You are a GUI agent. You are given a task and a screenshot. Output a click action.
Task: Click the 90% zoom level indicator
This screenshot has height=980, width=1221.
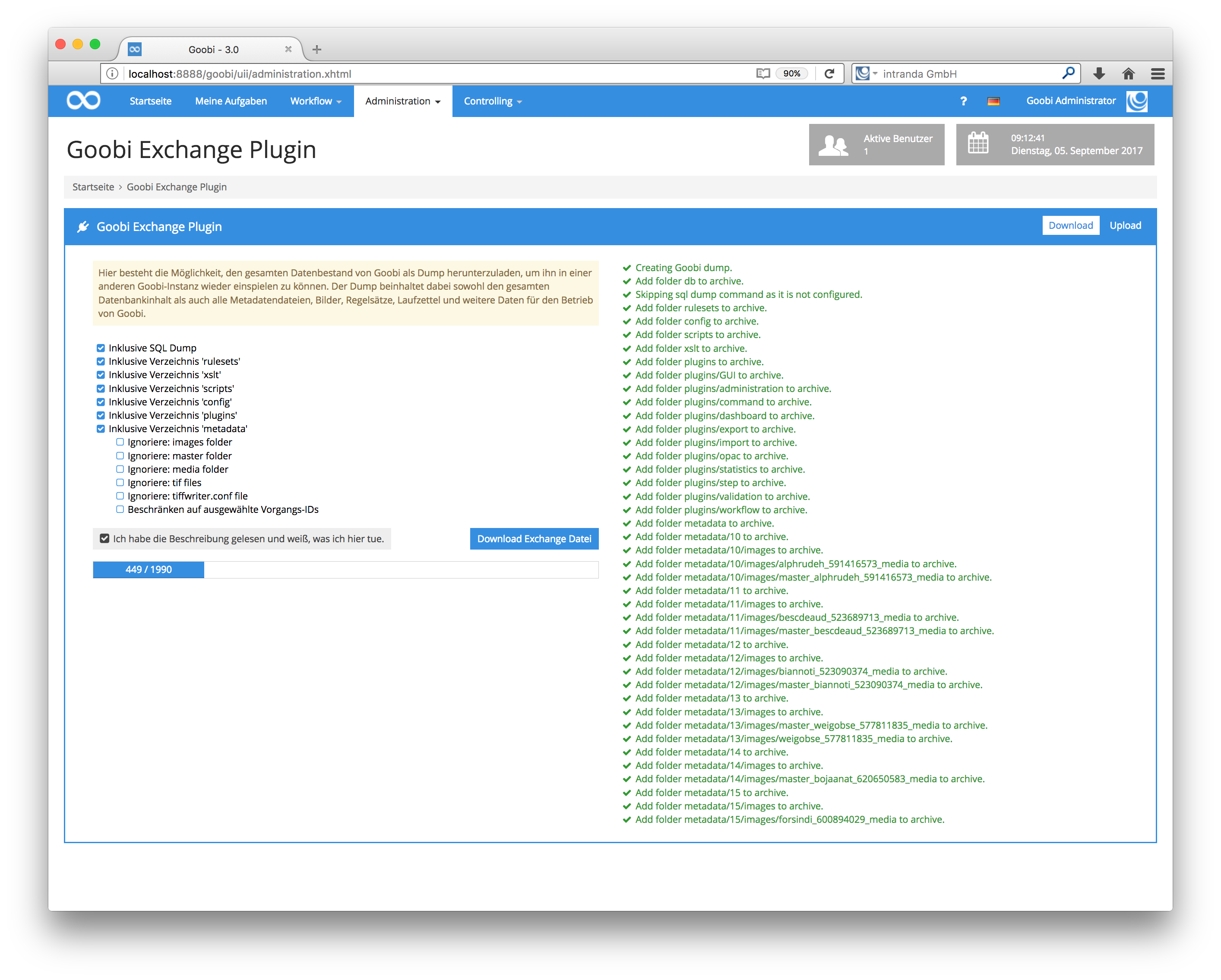[792, 73]
